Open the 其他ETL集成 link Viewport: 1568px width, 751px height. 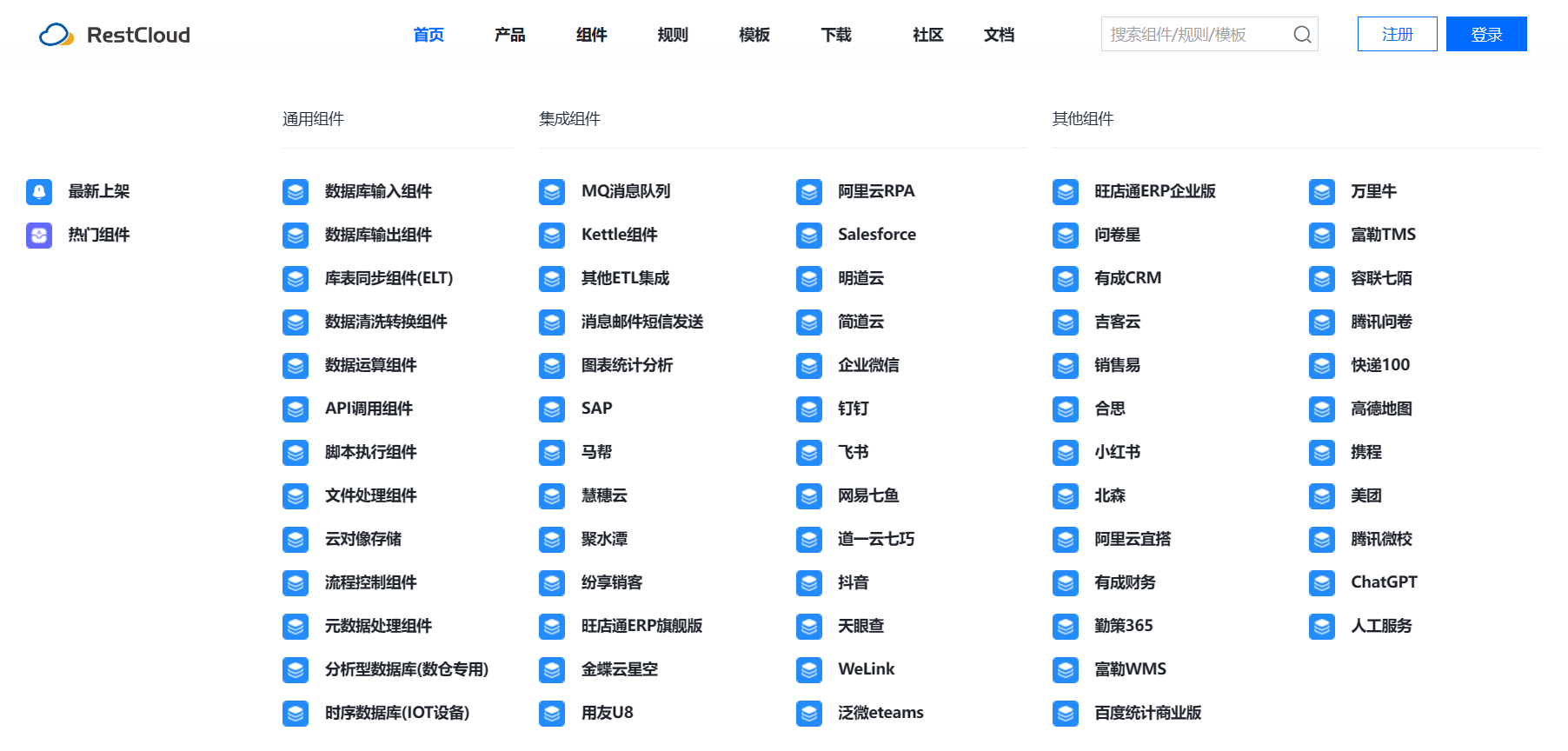coord(626,278)
